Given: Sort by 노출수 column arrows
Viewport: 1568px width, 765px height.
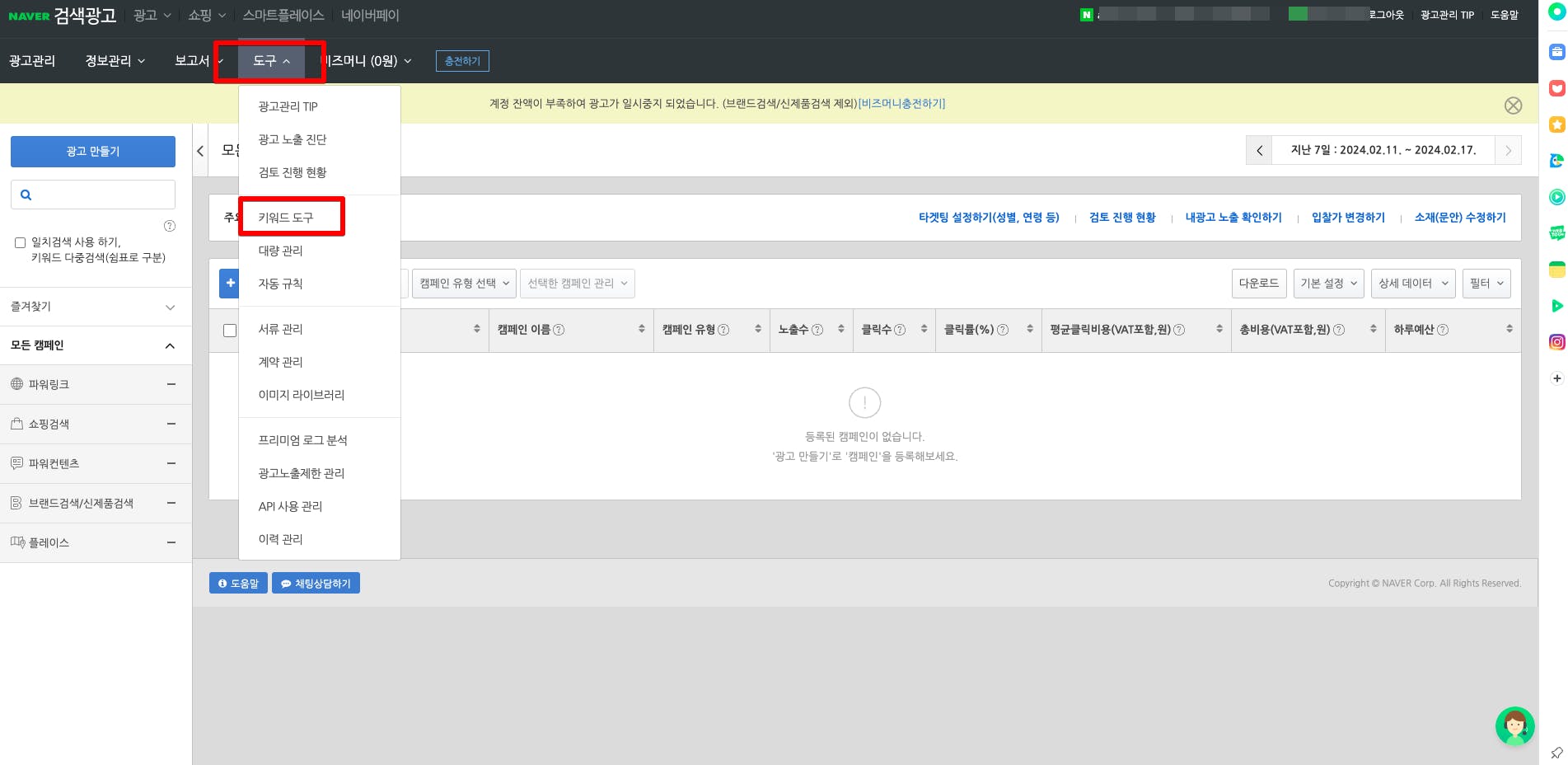Looking at the screenshot, I should [841, 329].
